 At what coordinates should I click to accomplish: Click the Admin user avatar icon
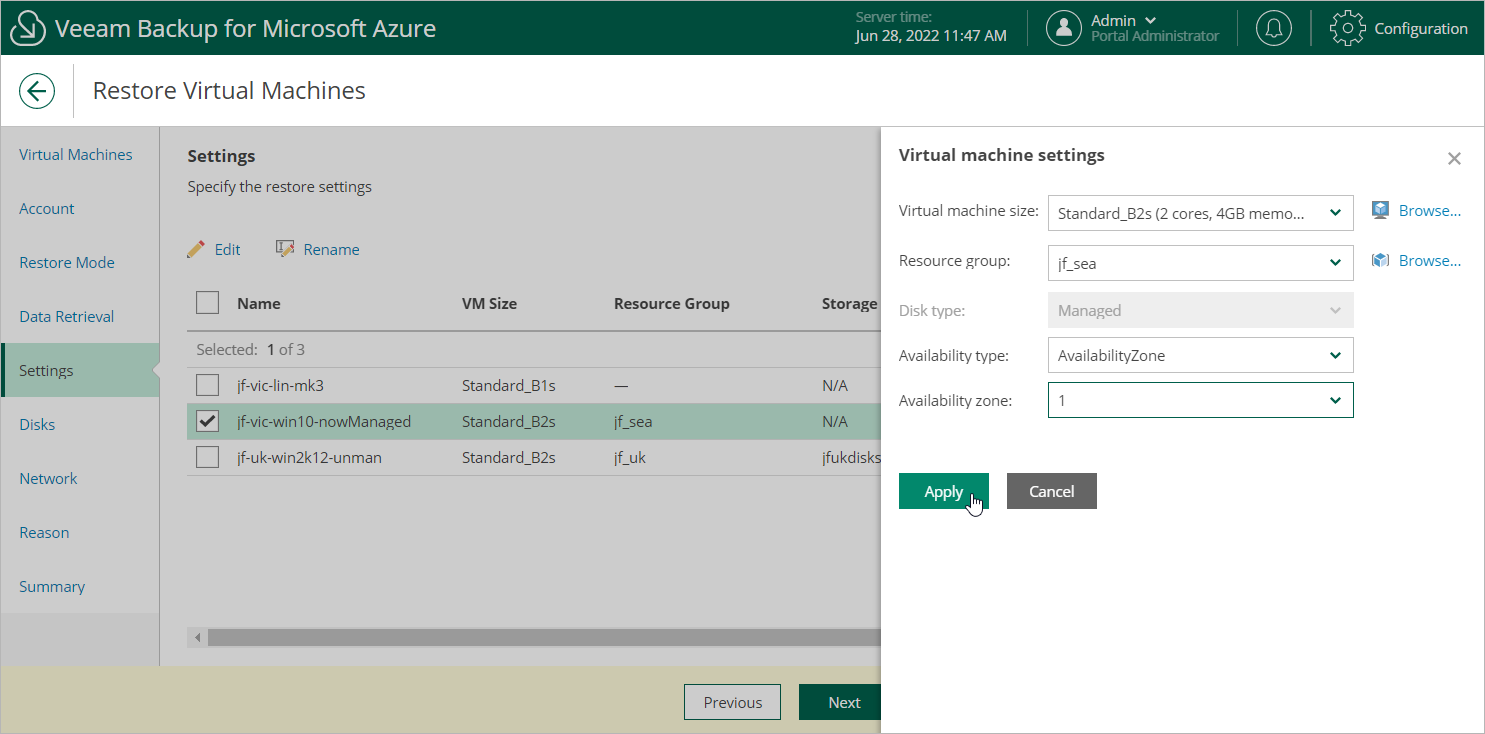point(1063,28)
